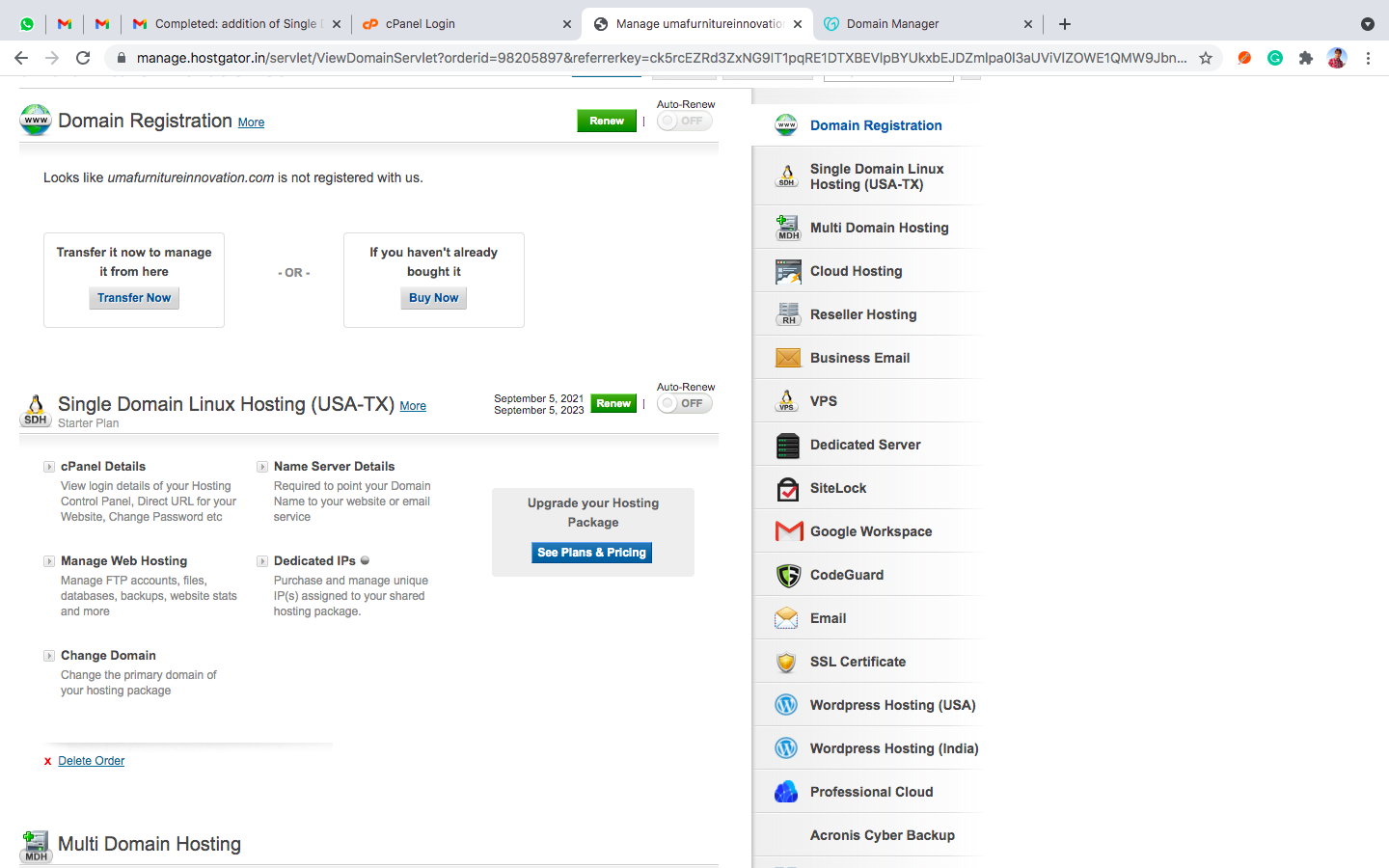This screenshot has width=1389, height=868.
Task: Click the Buy Now button
Action: (433, 298)
